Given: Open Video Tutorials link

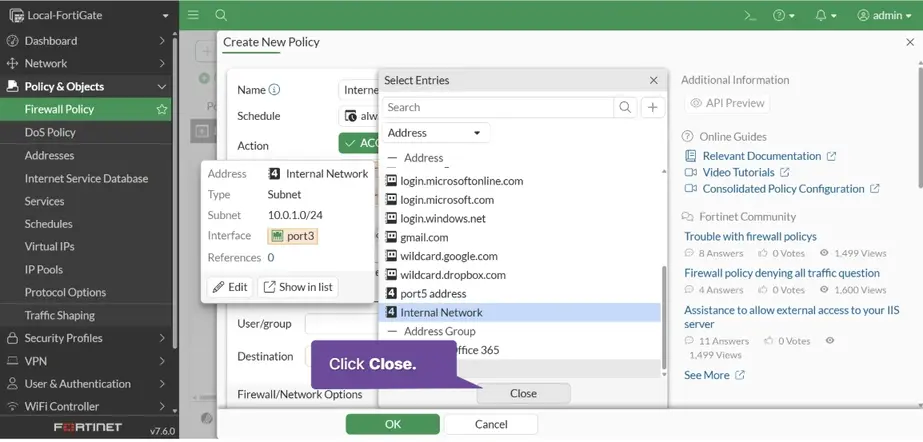Looking at the screenshot, I should click(738, 172).
